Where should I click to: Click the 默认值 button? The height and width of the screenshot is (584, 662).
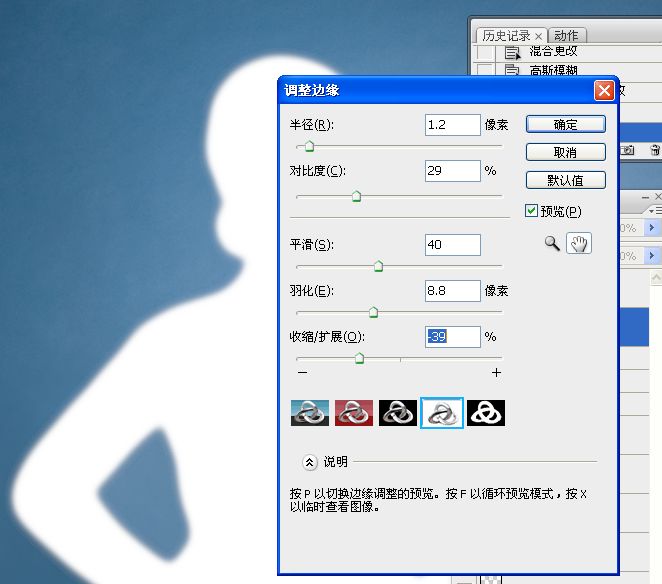point(566,180)
